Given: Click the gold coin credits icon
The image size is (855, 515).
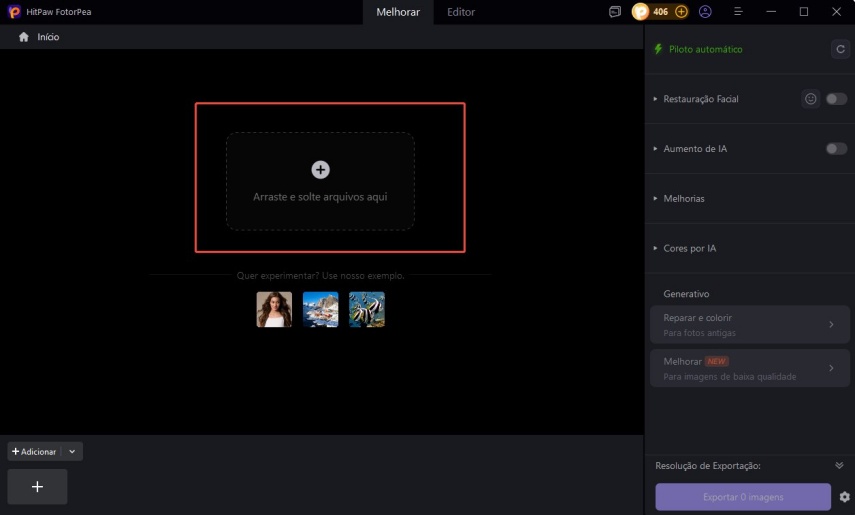Looking at the screenshot, I should click(641, 12).
